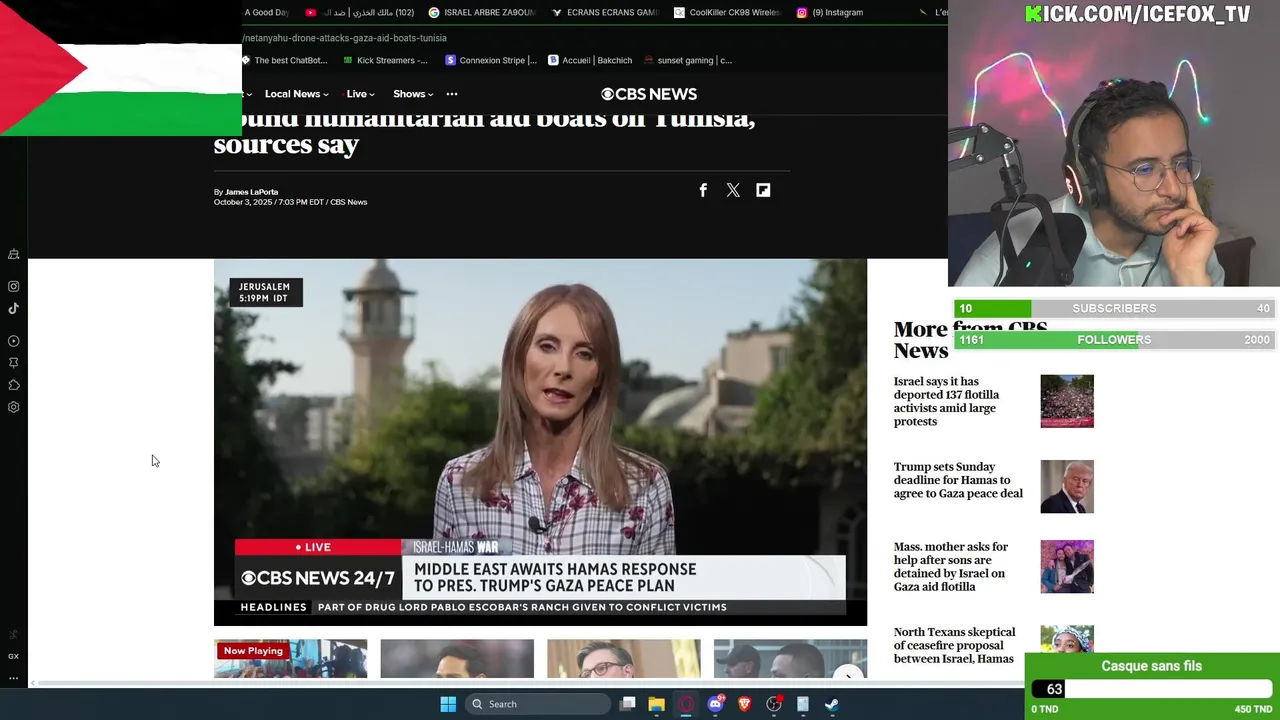Click Mass. mother story thumbnail
The width and height of the screenshot is (1280, 720).
tap(1067, 566)
